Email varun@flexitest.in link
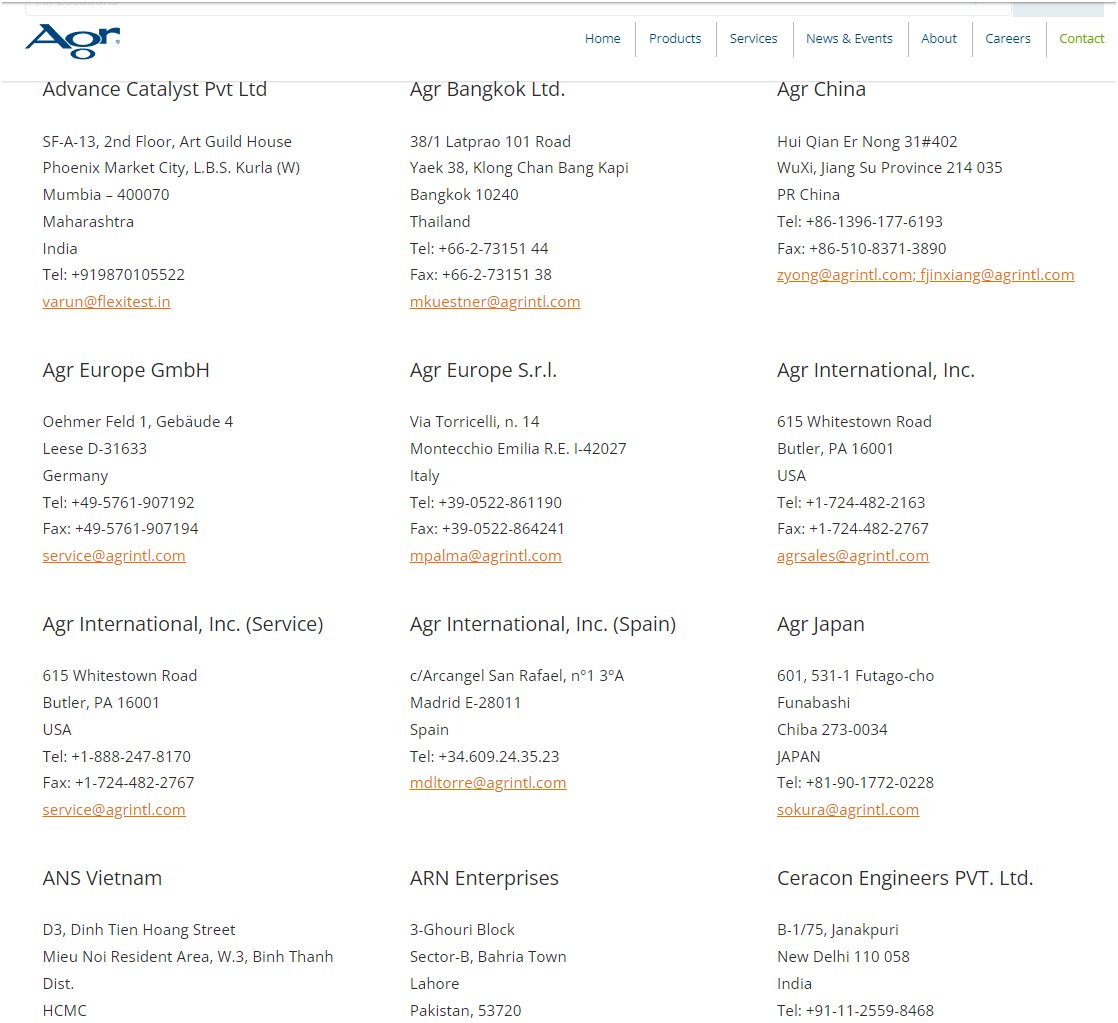 [x=106, y=302]
